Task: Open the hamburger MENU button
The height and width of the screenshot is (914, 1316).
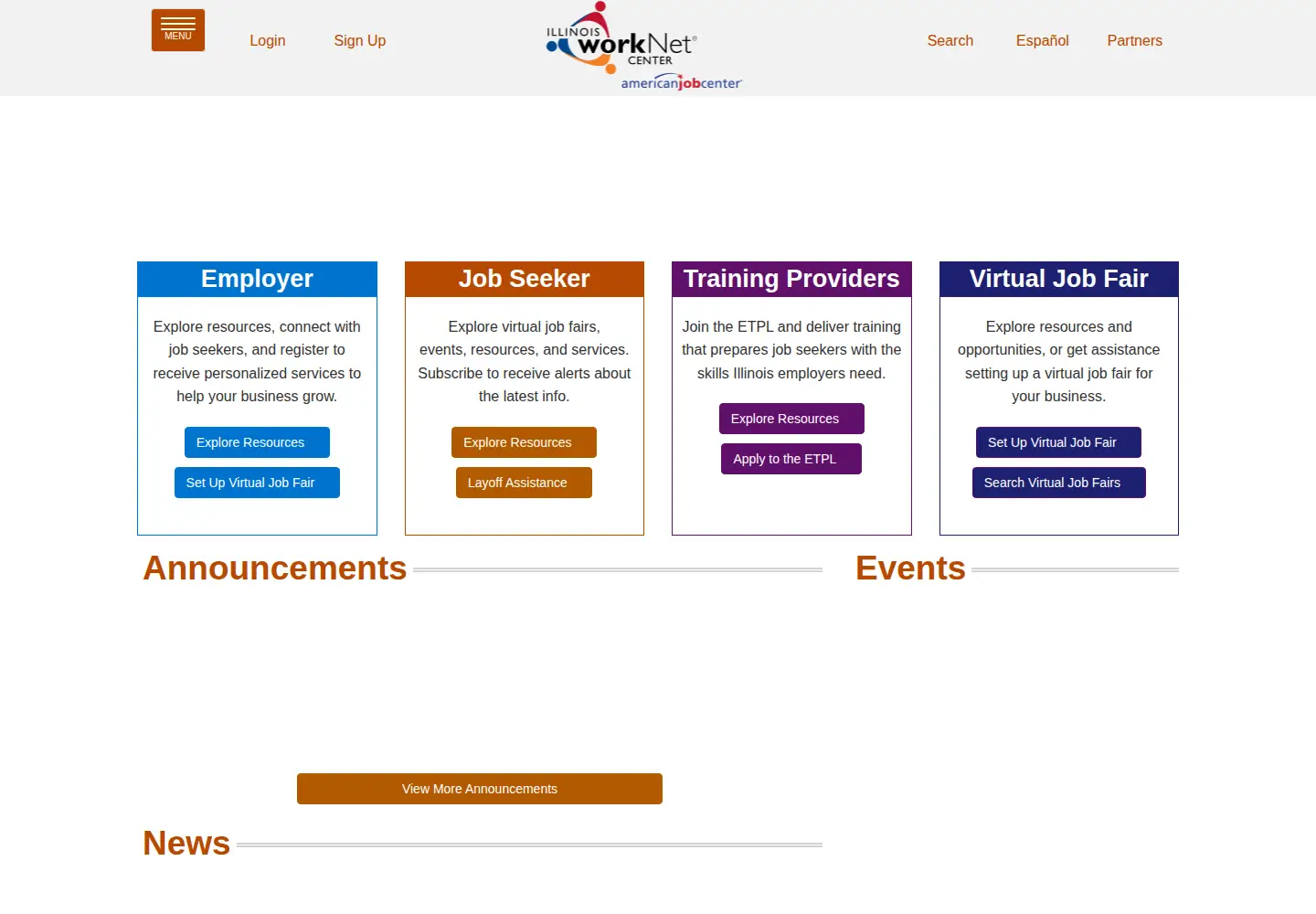Action: [x=178, y=30]
